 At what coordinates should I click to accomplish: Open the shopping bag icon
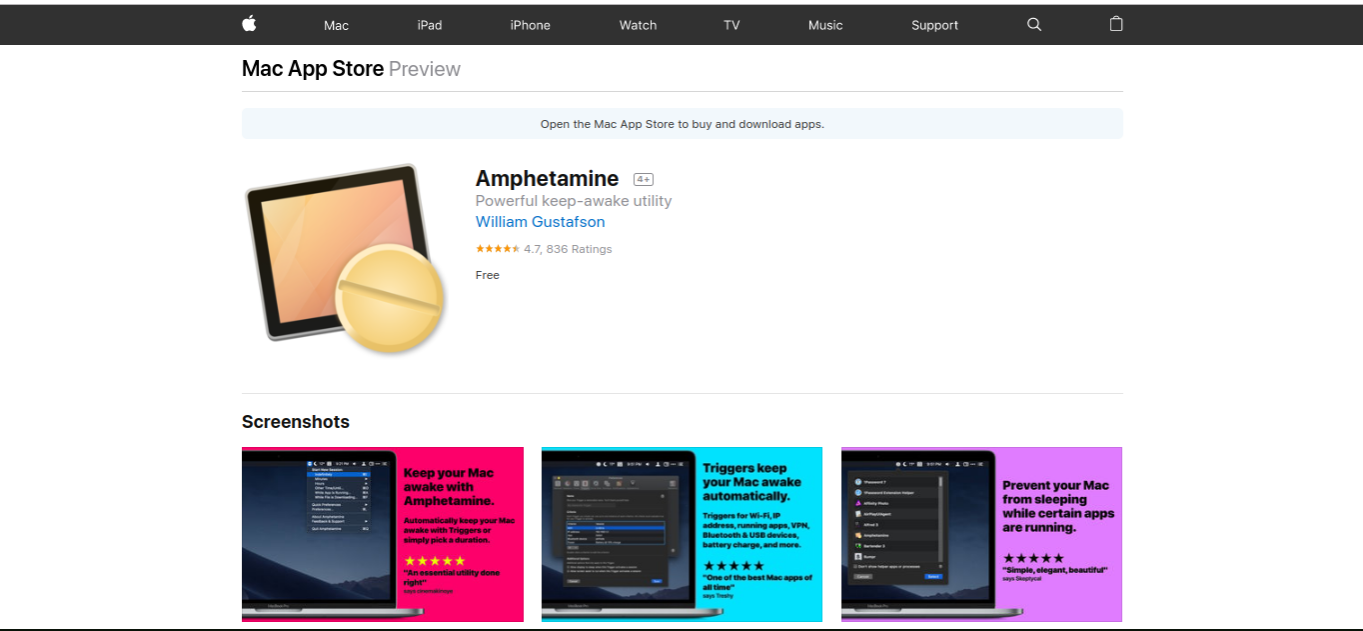(1116, 24)
